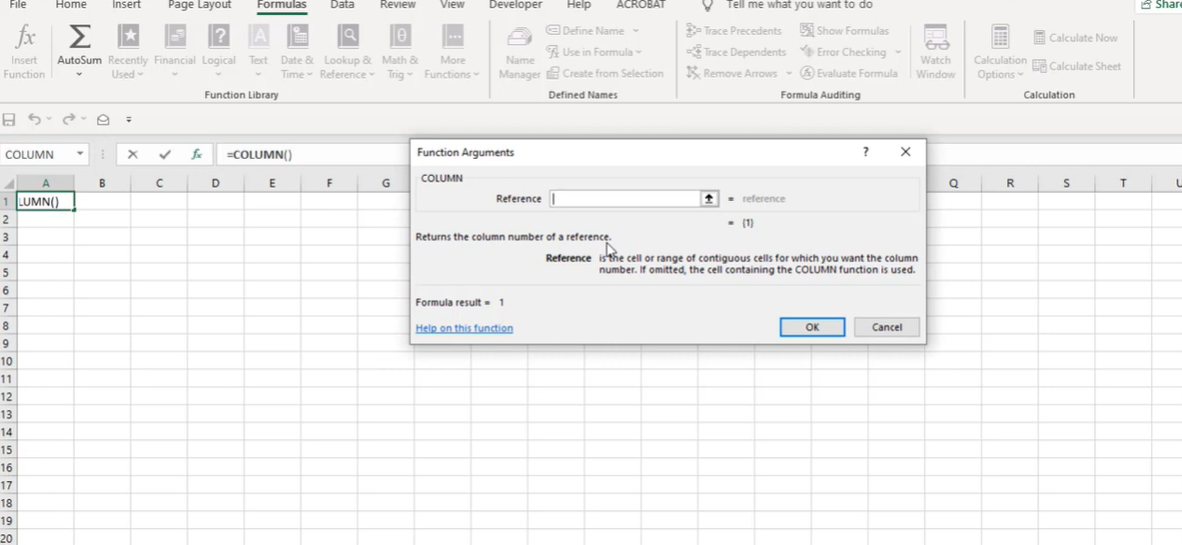1182x545 pixels.
Task: Click Create from Selection
Action: pyautogui.click(x=605, y=73)
